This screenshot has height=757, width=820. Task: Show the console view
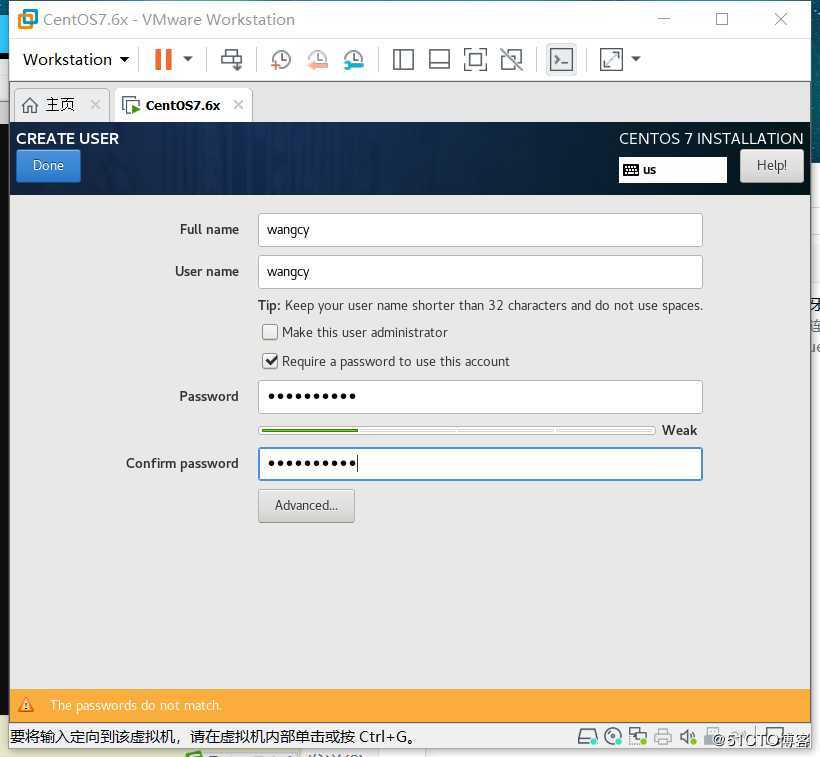click(561, 60)
